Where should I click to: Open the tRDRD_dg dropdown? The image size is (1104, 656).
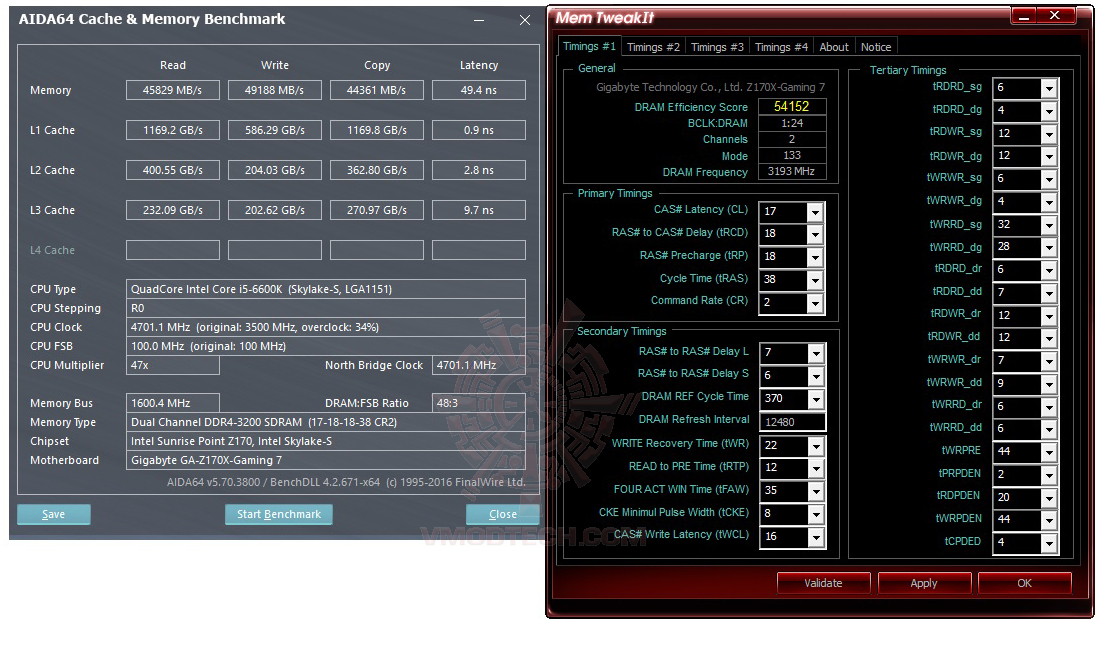(x=1049, y=111)
